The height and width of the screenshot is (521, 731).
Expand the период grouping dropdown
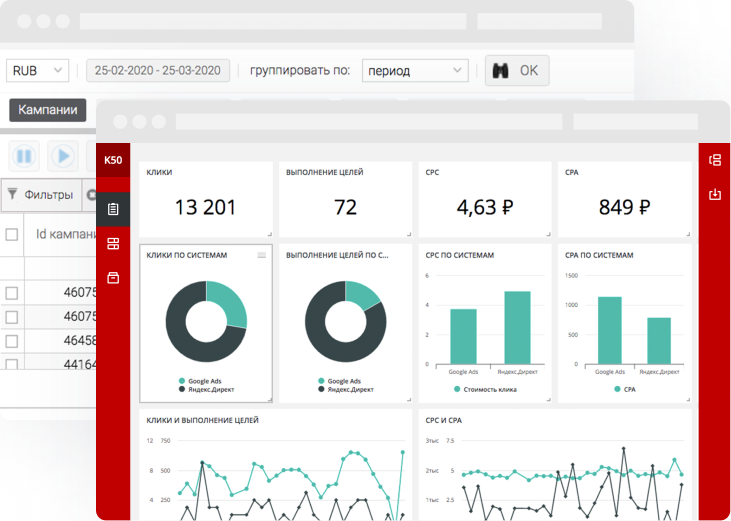pos(414,71)
